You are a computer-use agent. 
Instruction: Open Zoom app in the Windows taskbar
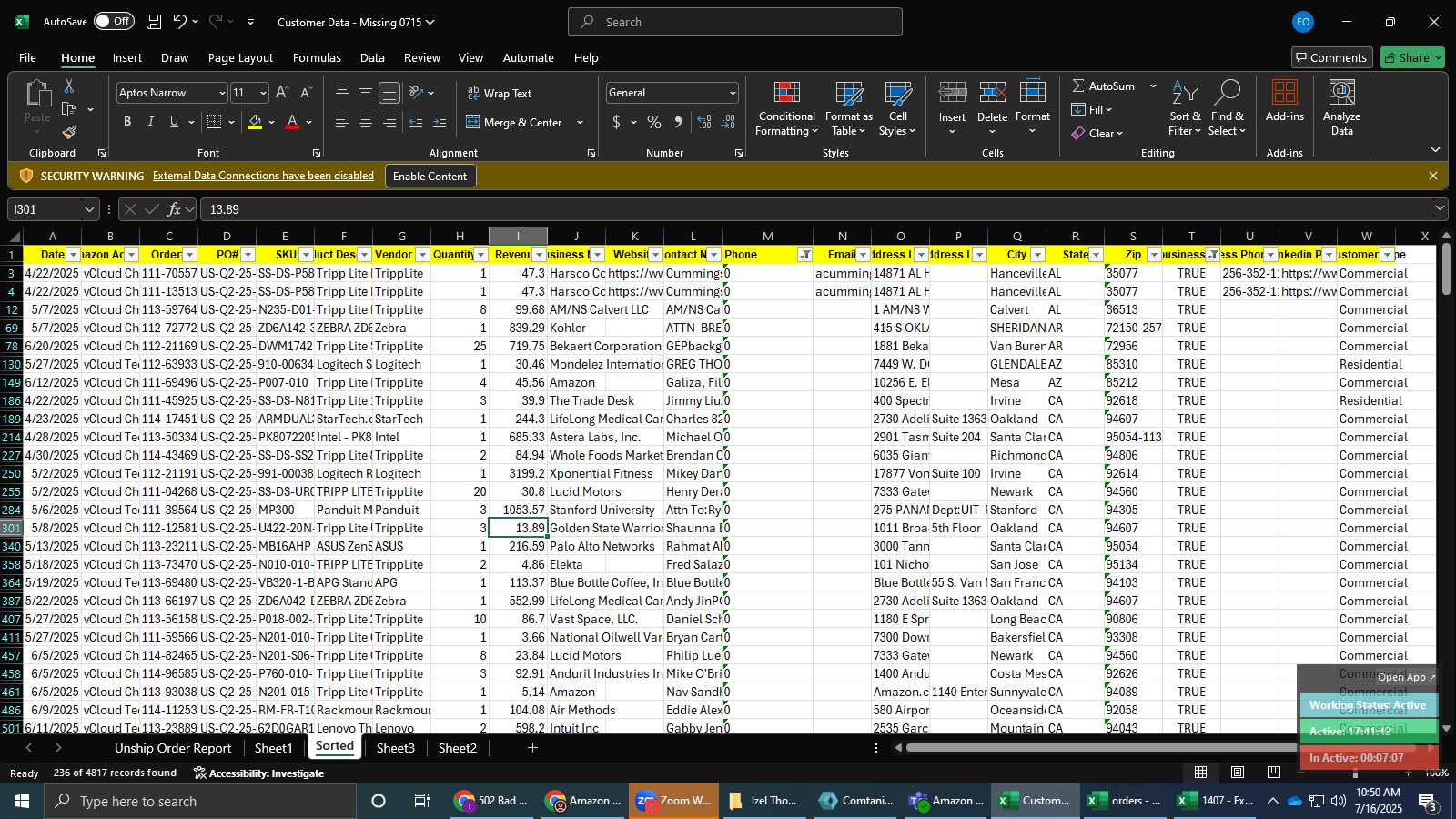click(674, 801)
